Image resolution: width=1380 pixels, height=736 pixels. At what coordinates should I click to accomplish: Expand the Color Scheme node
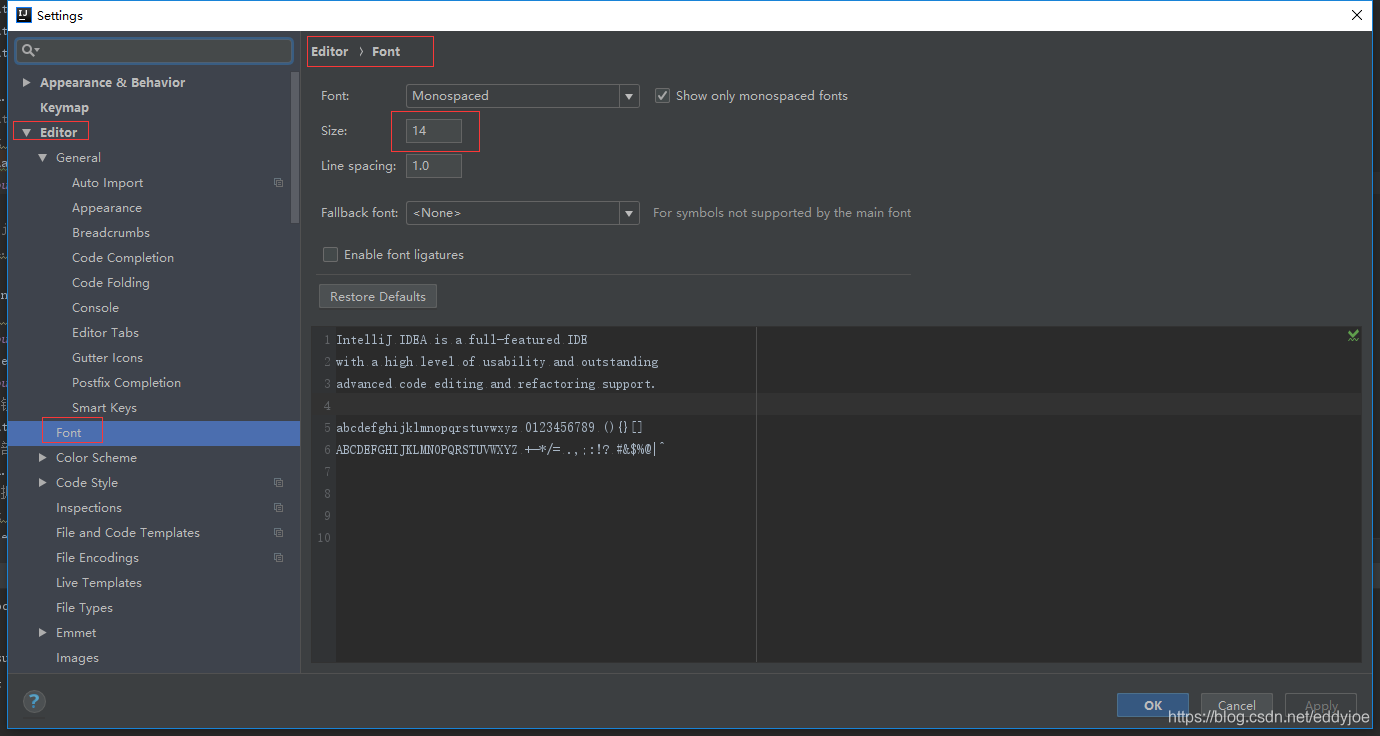click(x=42, y=458)
